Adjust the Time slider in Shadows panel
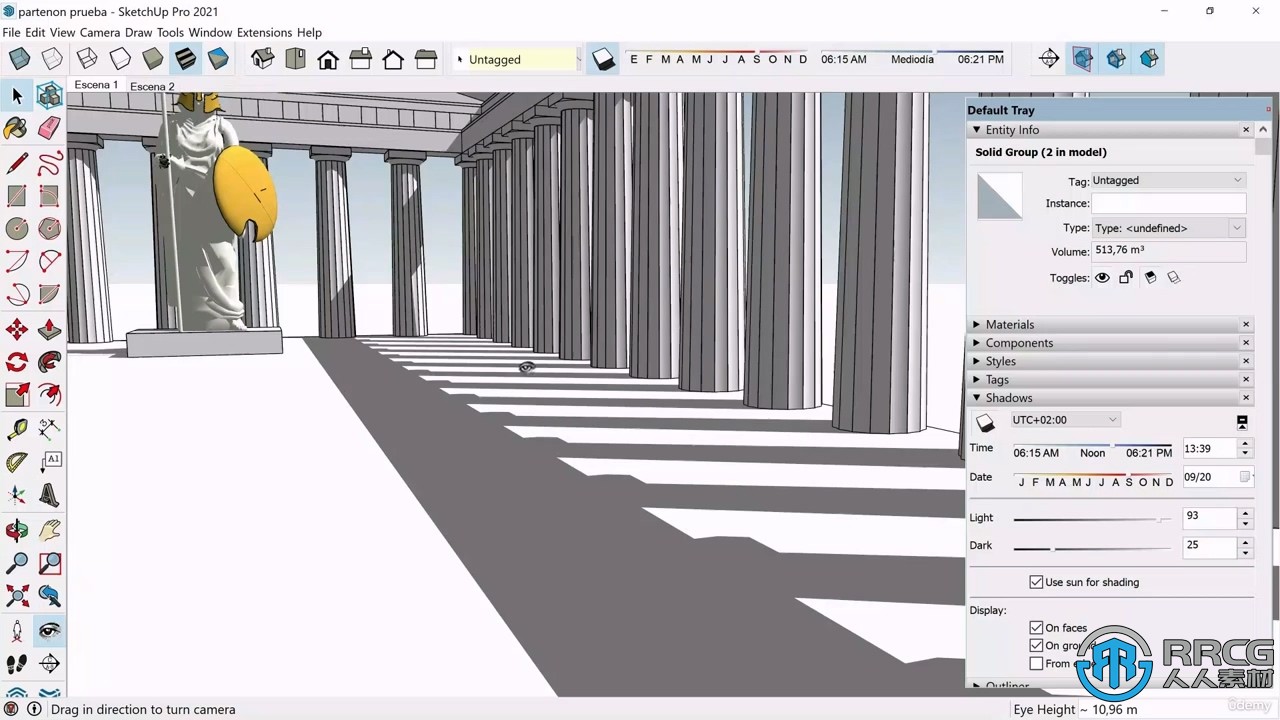Image resolution: width=1280 pixels, height=720 pixels. [x=1092, y=445]
